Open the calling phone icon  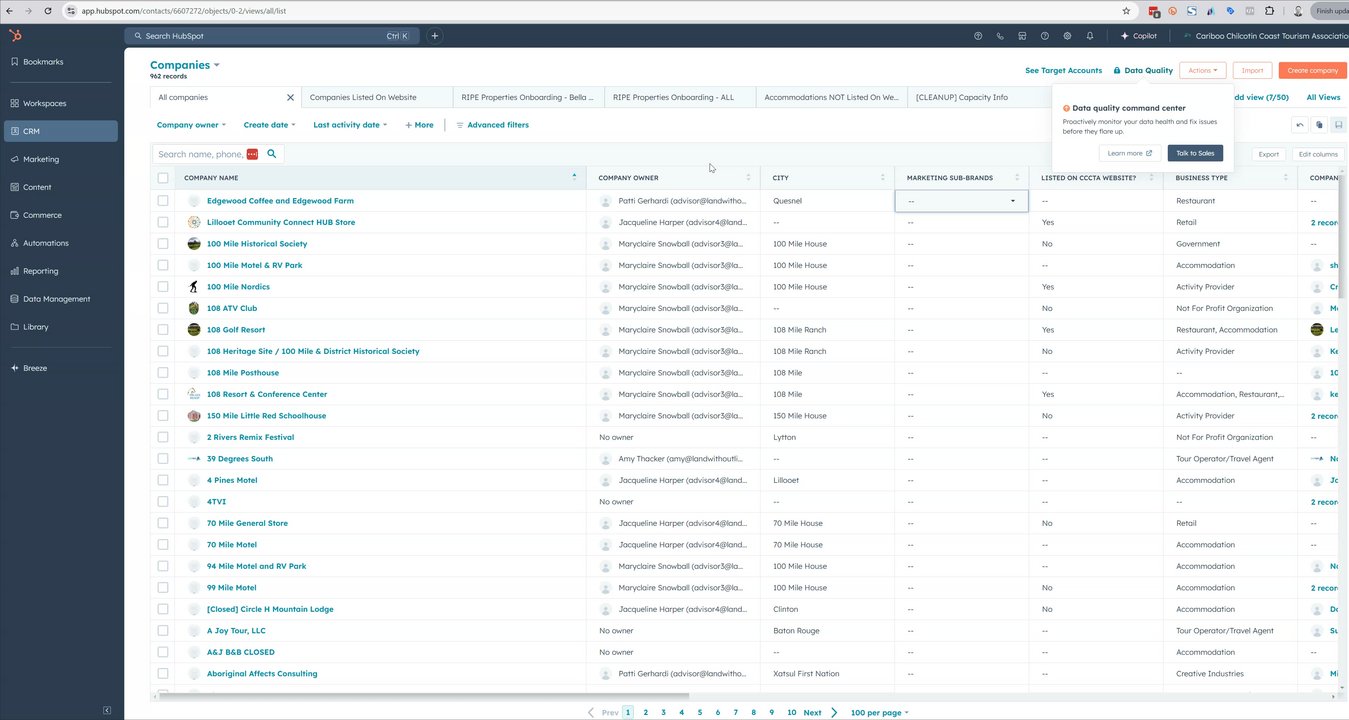point(1000,36)
